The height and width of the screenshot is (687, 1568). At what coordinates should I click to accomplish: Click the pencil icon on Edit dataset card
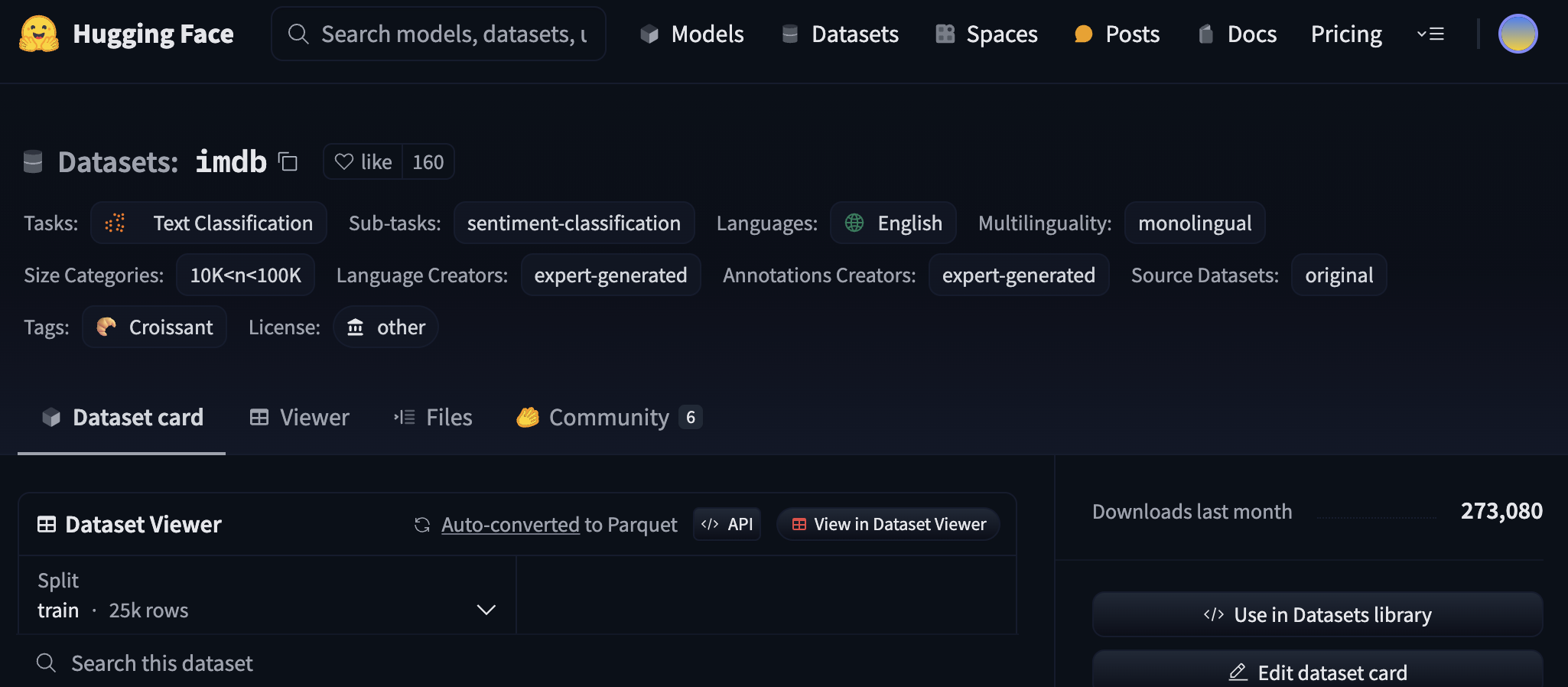point(1238,672)
